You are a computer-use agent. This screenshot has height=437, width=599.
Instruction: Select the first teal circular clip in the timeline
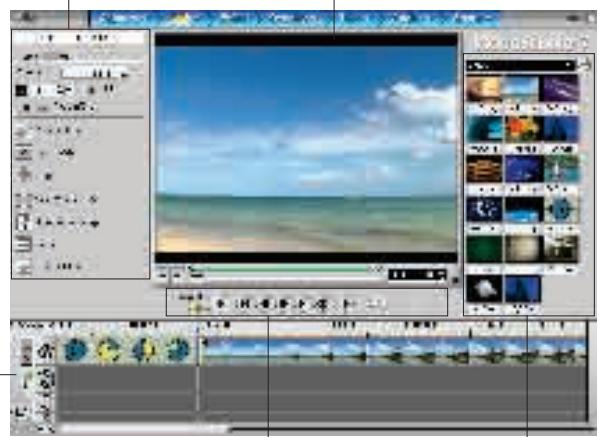pyautogui.click(x=76, y=350)
